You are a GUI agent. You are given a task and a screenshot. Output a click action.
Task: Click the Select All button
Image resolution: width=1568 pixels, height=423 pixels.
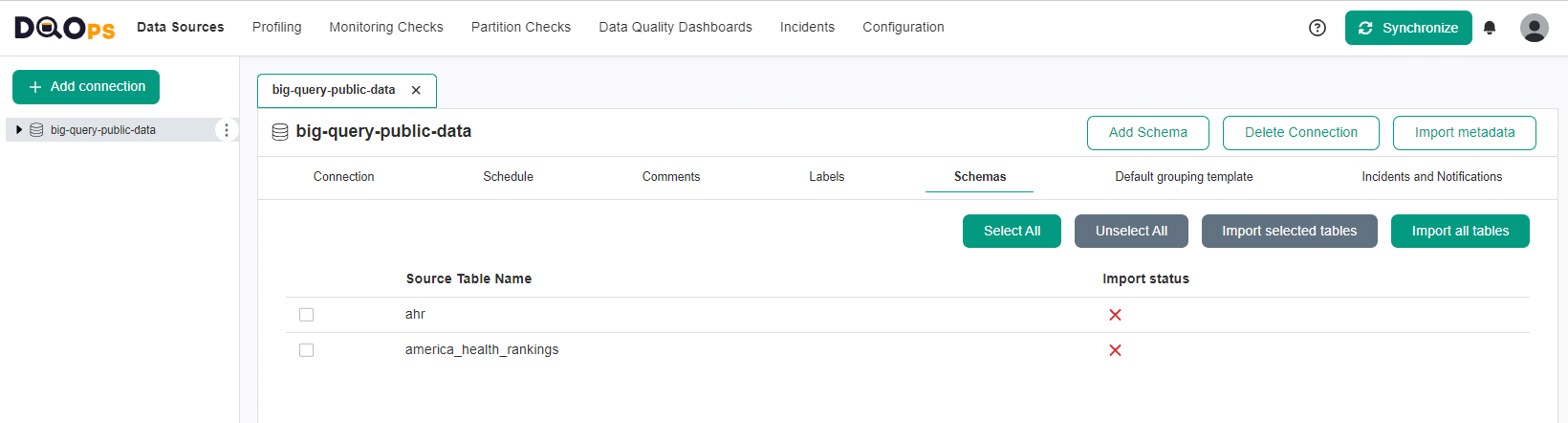point(1012,231)
